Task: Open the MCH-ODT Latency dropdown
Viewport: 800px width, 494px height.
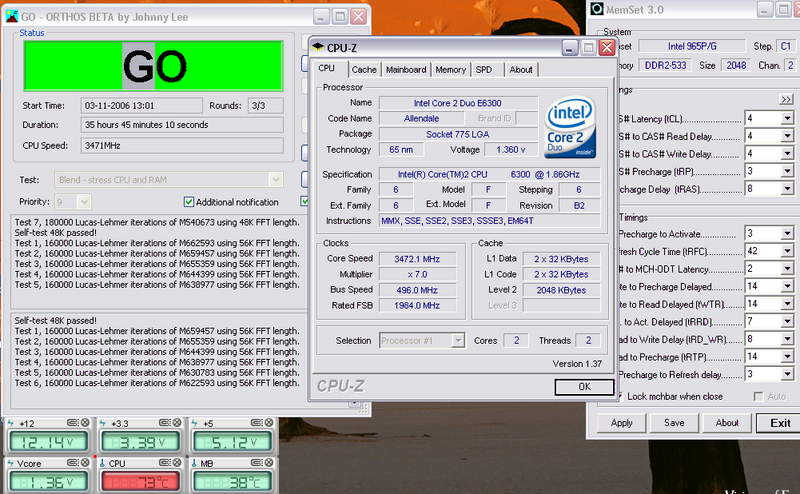Action: (787, 269)
